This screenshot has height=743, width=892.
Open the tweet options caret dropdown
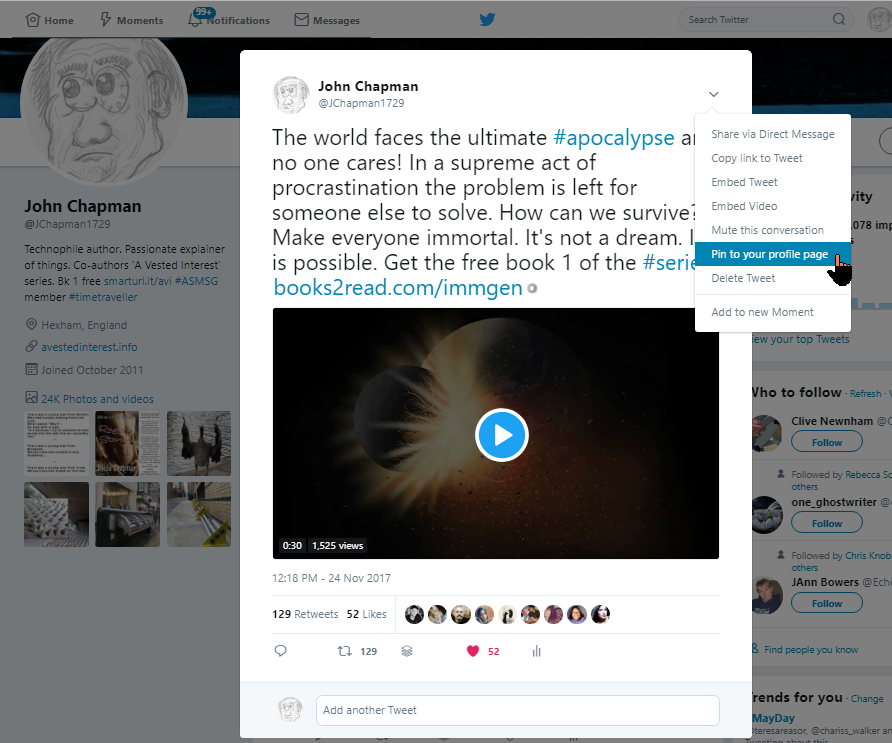click(x=713, y=93)
